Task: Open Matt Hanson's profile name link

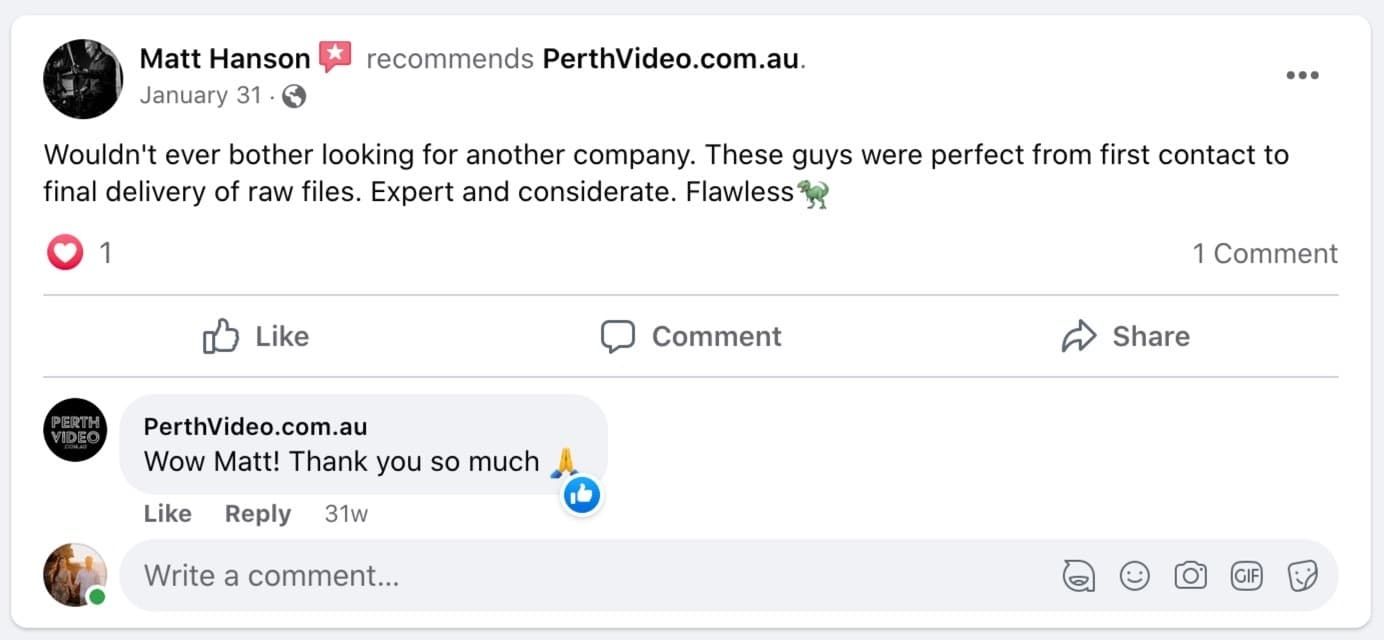Action: click(225, 59)
